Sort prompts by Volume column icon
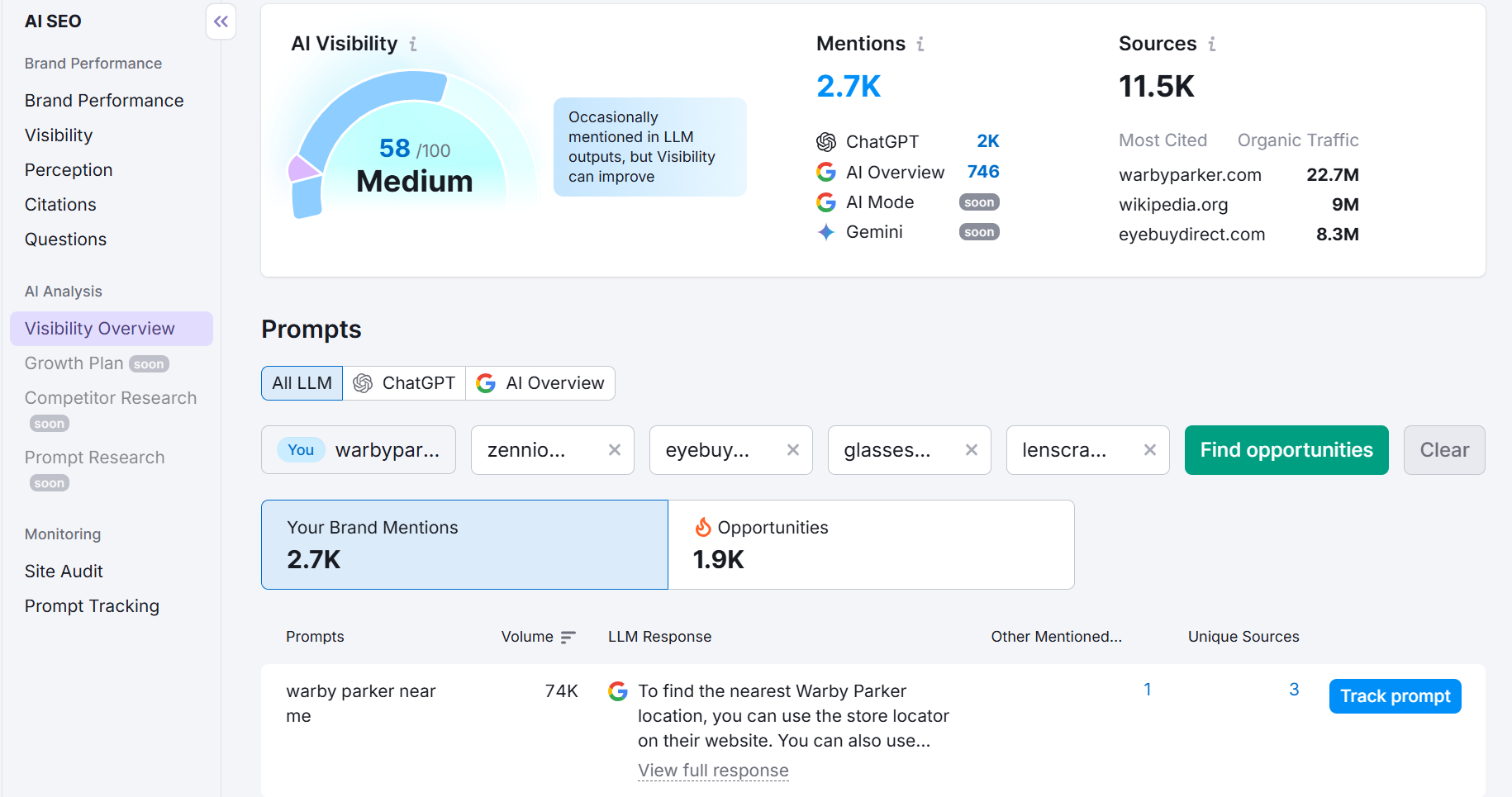 click(x=568, y=638)
